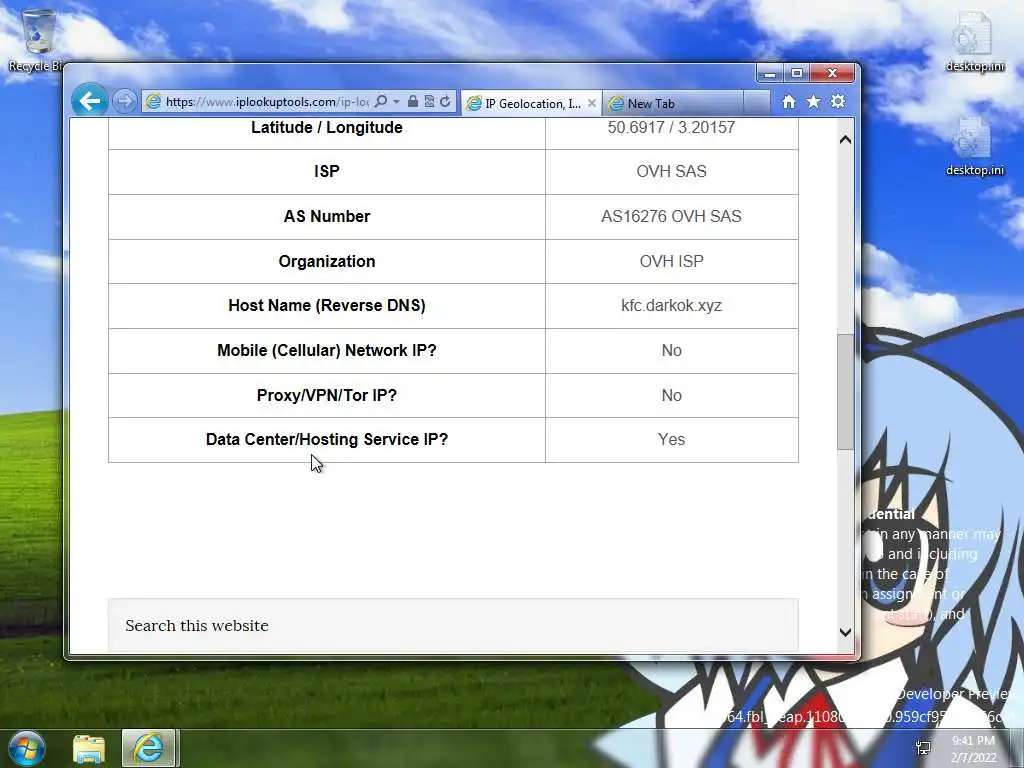The width and height of the screenshot is (1024, 768).
Task: Open the Windows Start button
Action: point(27,748)
